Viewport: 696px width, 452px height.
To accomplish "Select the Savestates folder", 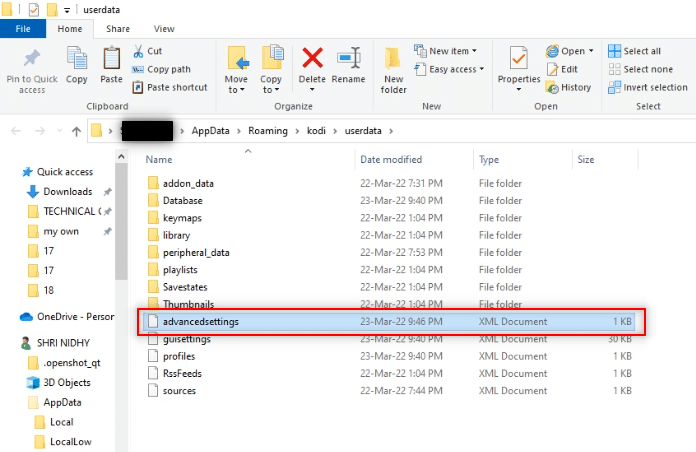I will coord(185,287).
